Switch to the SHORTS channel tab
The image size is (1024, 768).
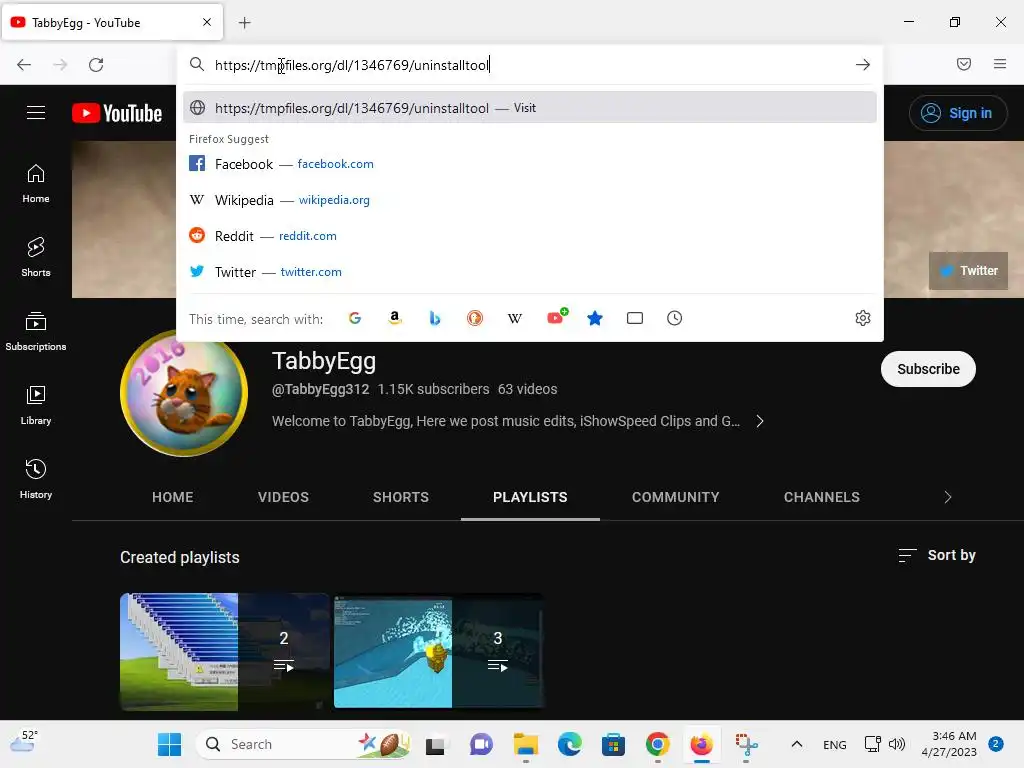[x=401, y=497]
